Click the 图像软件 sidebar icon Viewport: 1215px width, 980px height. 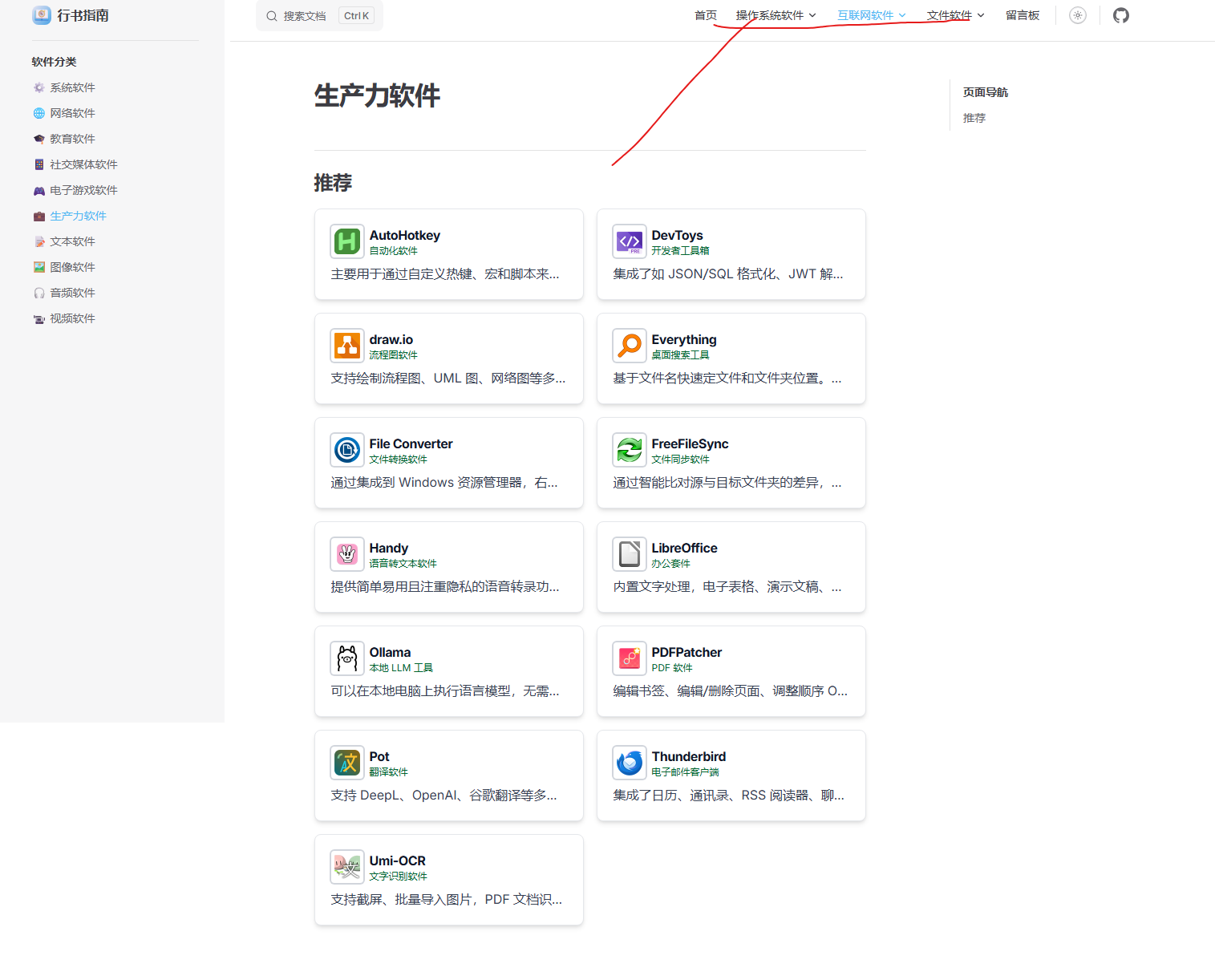click(x=38, y=266)
